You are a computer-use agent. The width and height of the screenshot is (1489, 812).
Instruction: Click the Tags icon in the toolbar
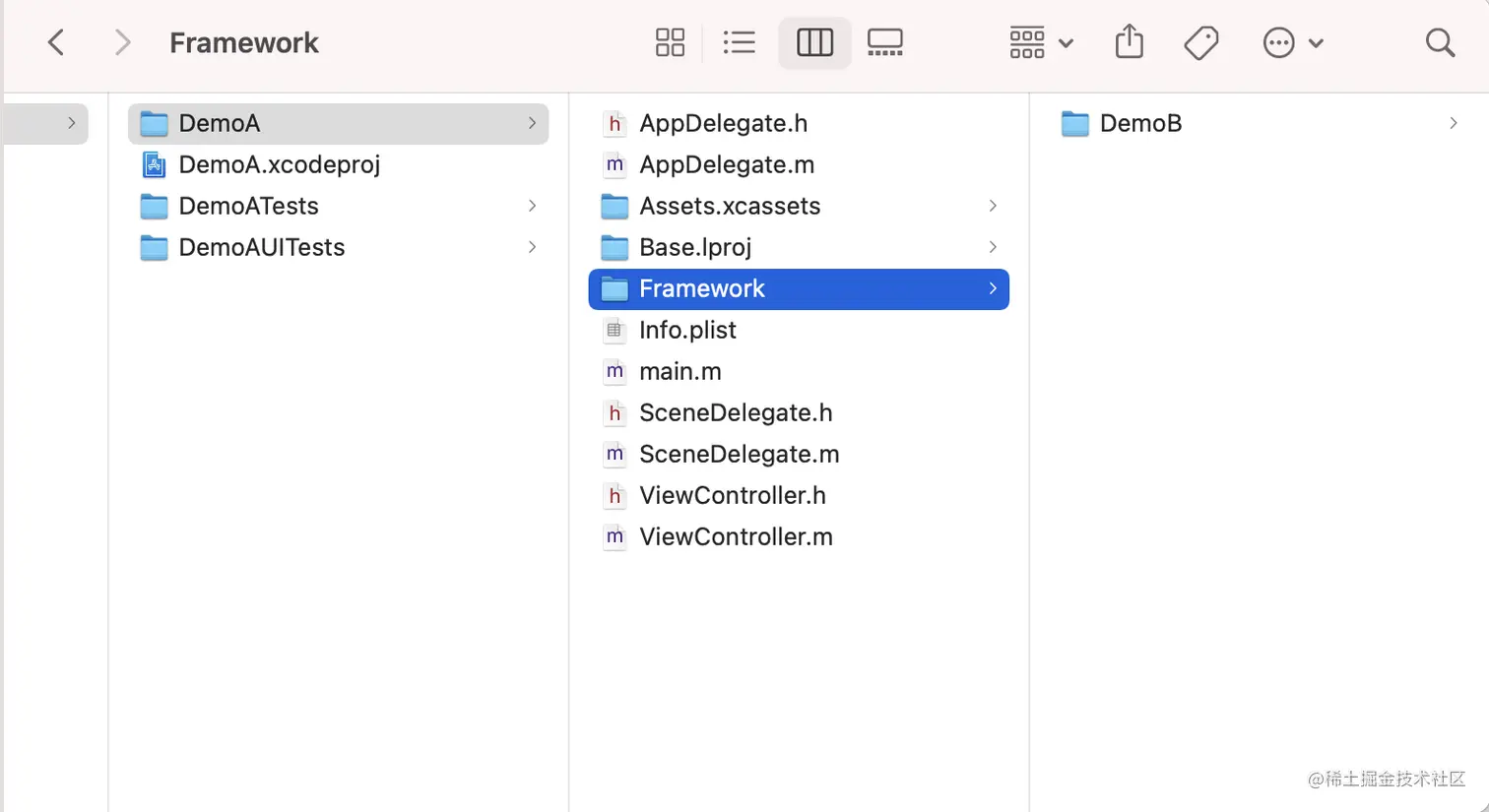pos(1201,42)
